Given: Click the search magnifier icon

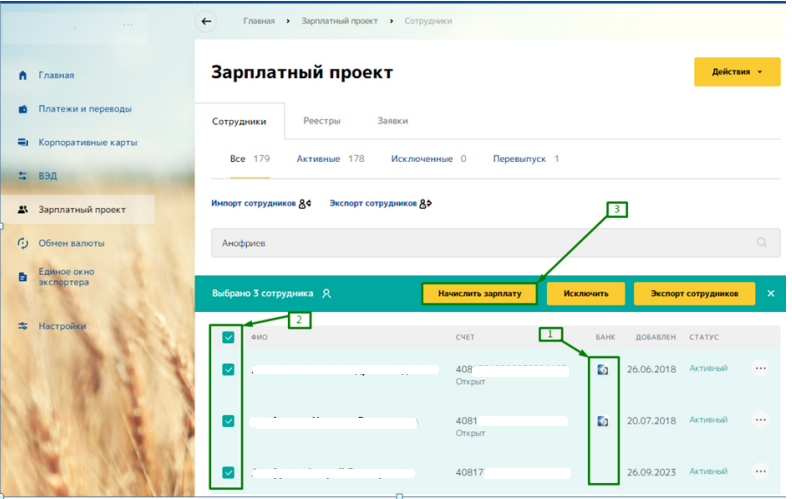Looking at the screenshot, I should 762,242.
